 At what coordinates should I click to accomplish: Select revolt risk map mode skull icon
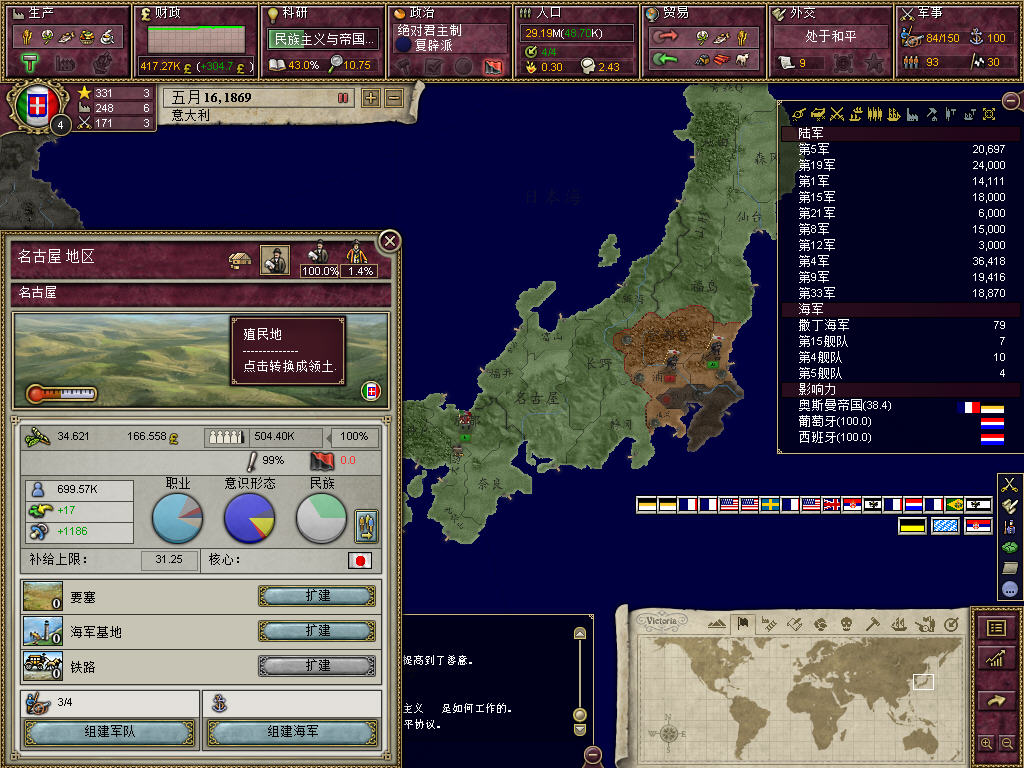pyautogui.click(x=846, y=624)
